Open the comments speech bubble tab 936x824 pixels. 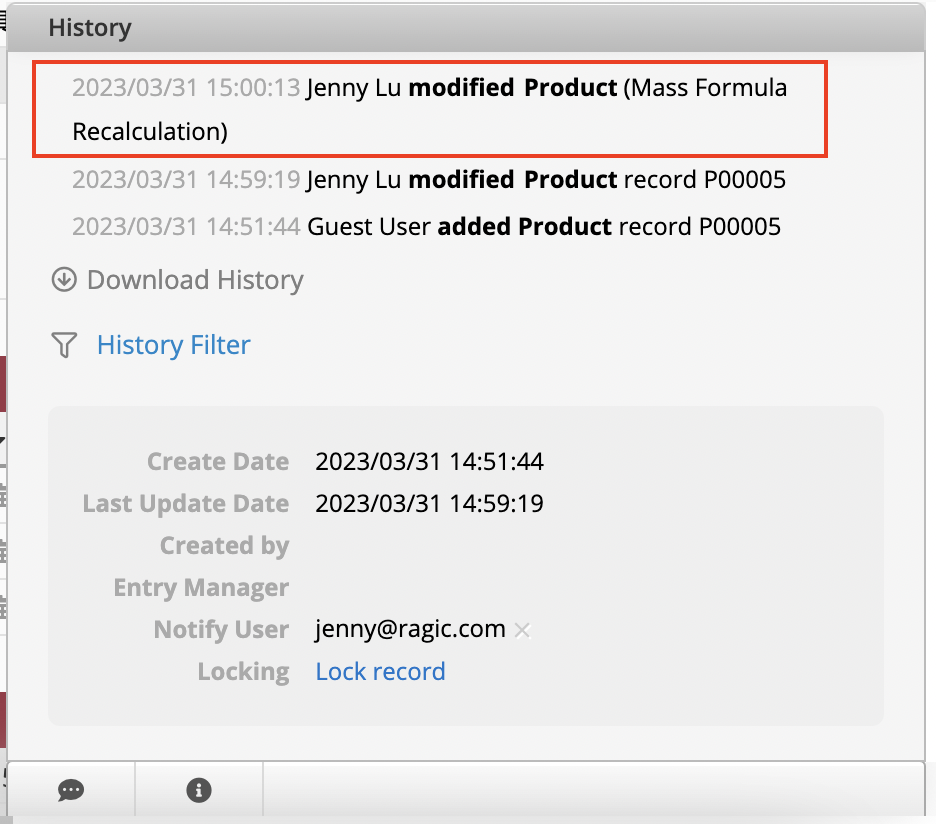point(70,790)
